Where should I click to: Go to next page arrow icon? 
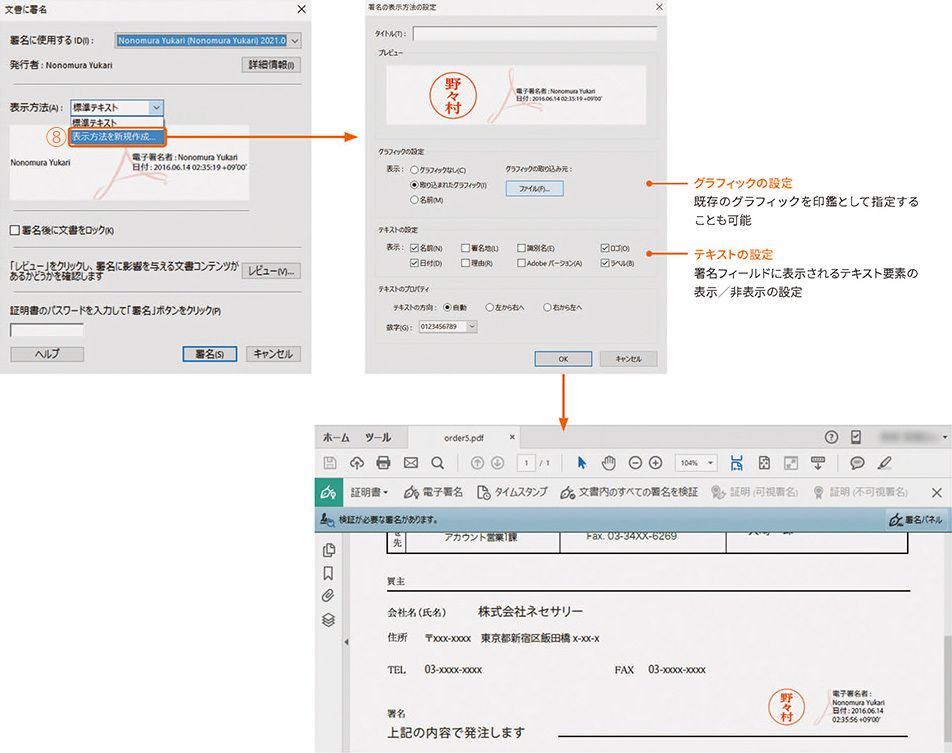click(x=497, y=463)
